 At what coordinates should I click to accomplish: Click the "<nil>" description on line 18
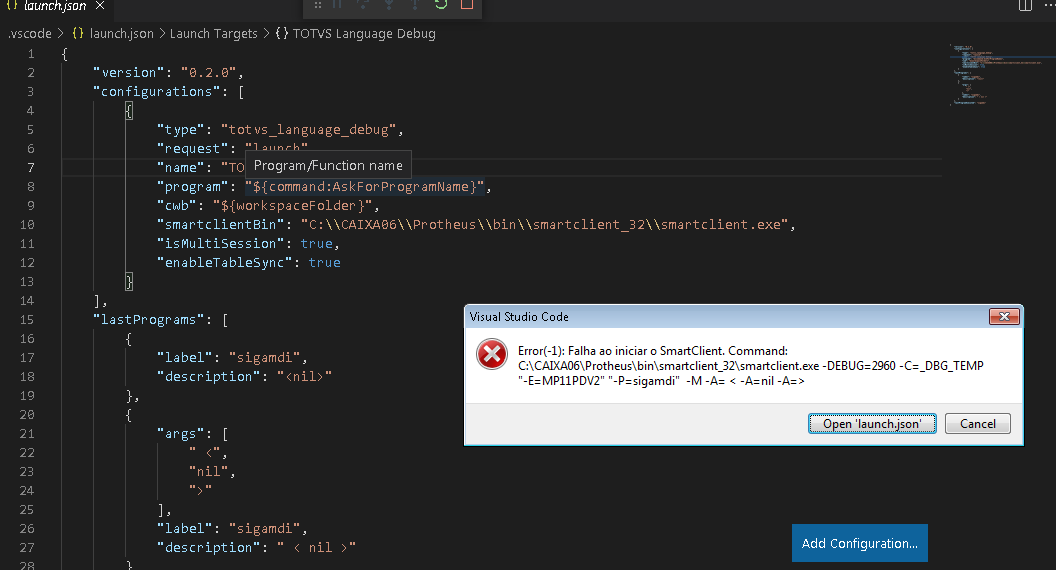[x=304, y=376]
